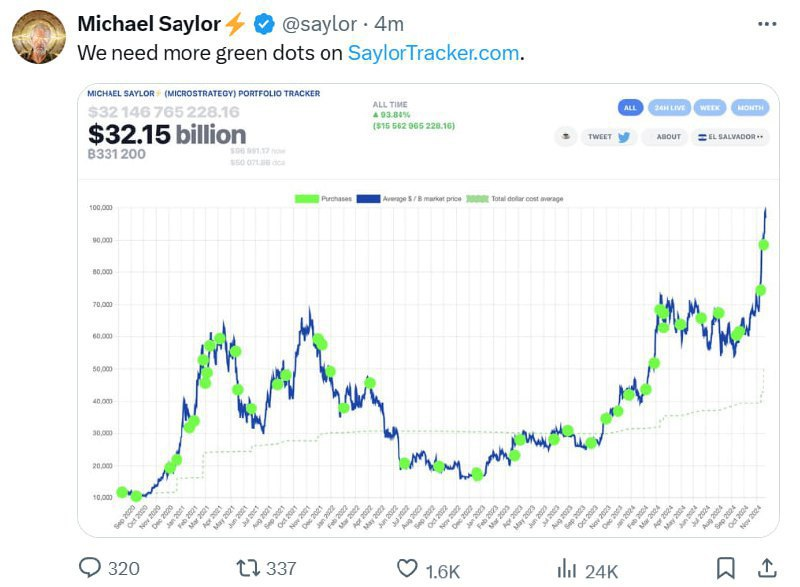Select the ALL time range tab
The width and height of the screenshot is (800, 587).
click(629, 108)
